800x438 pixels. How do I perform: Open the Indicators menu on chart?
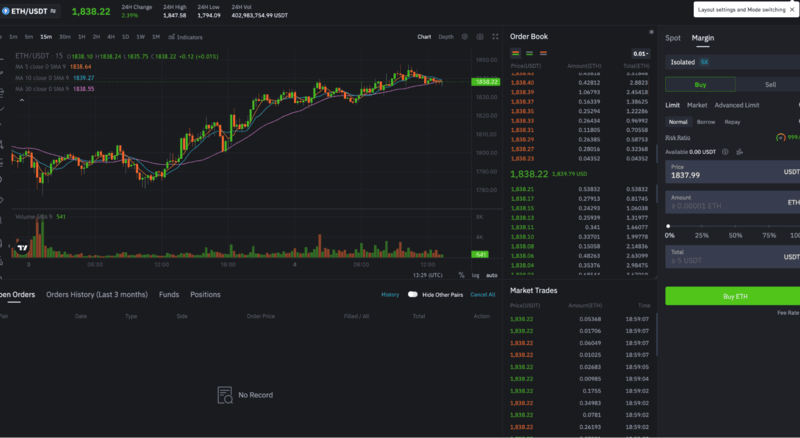(x=186, y=37)
